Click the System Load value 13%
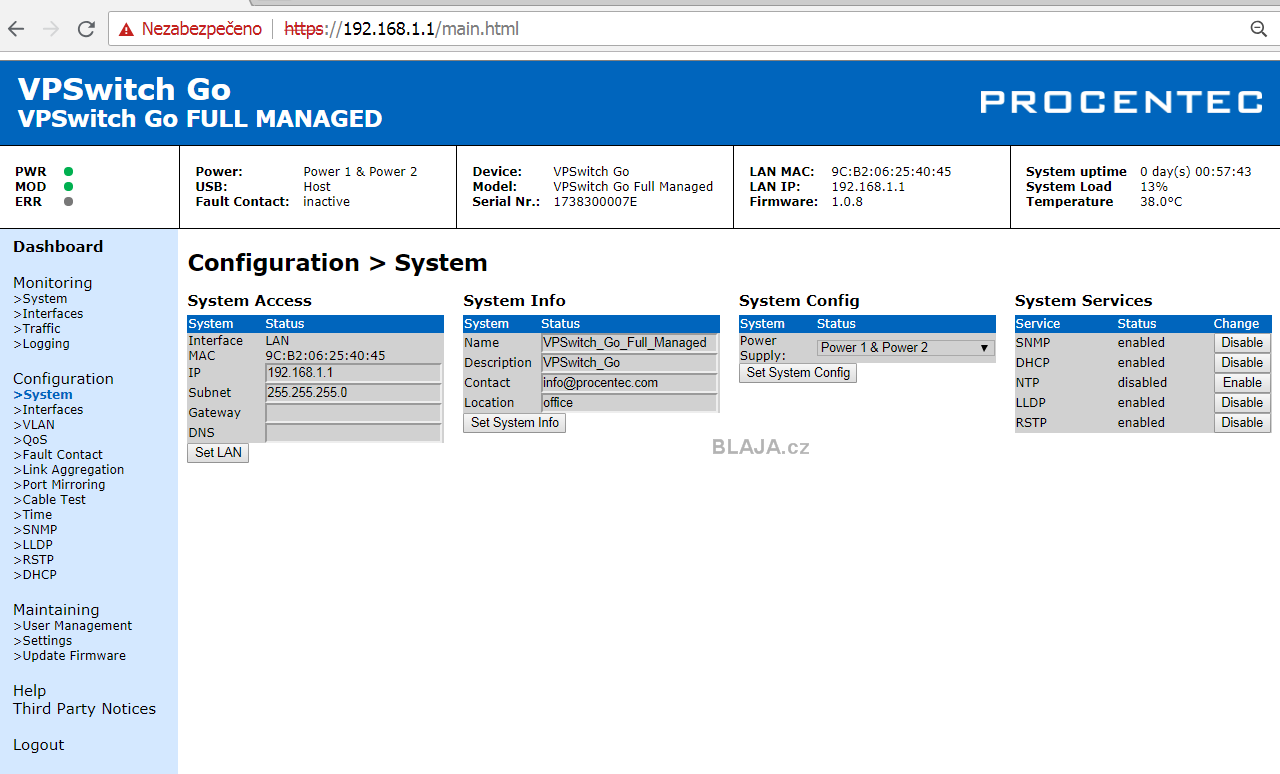The image size is (1280, 774). coord(1154,187)
